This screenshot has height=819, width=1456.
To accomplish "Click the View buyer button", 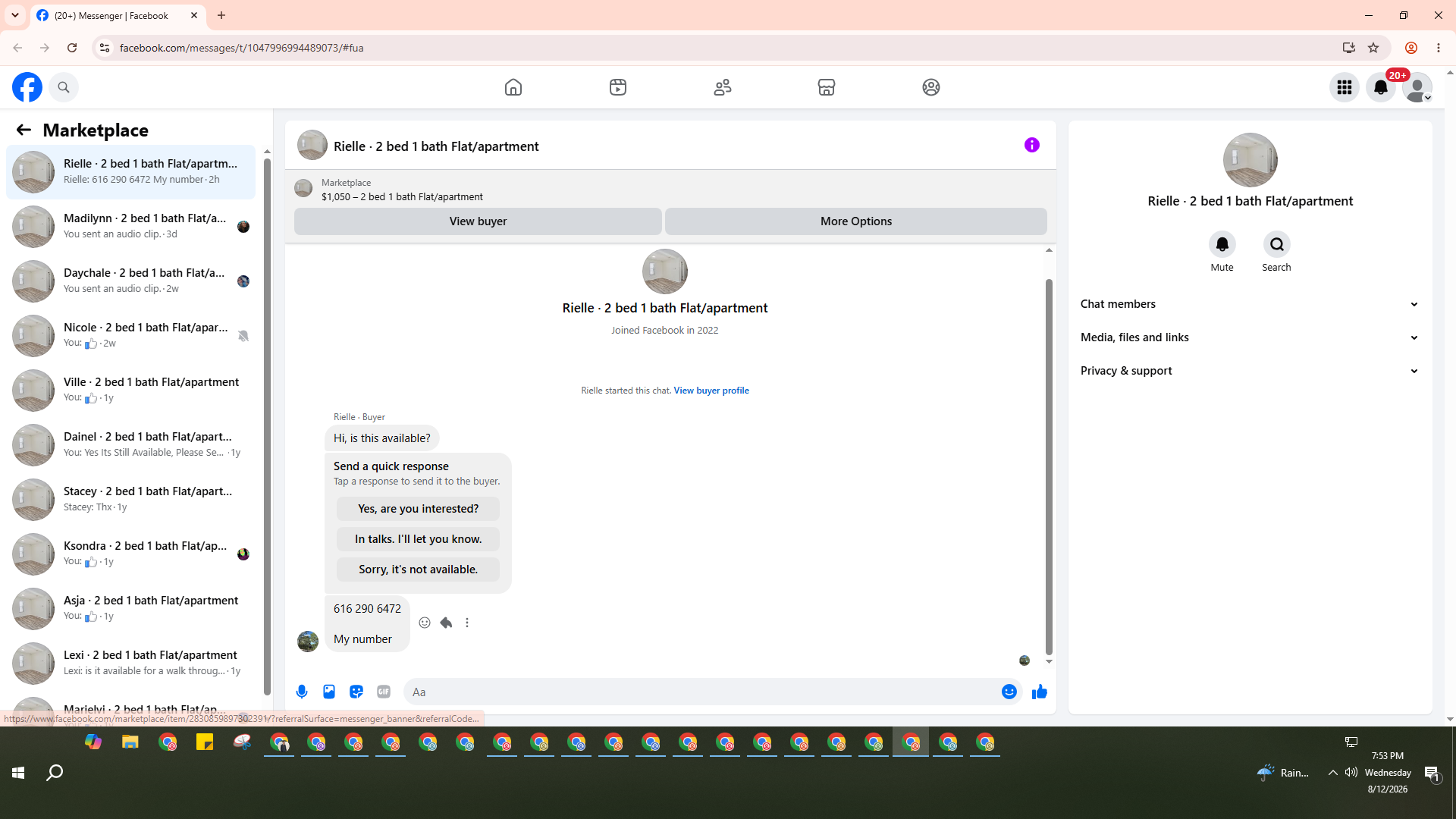I will [478, 221].
